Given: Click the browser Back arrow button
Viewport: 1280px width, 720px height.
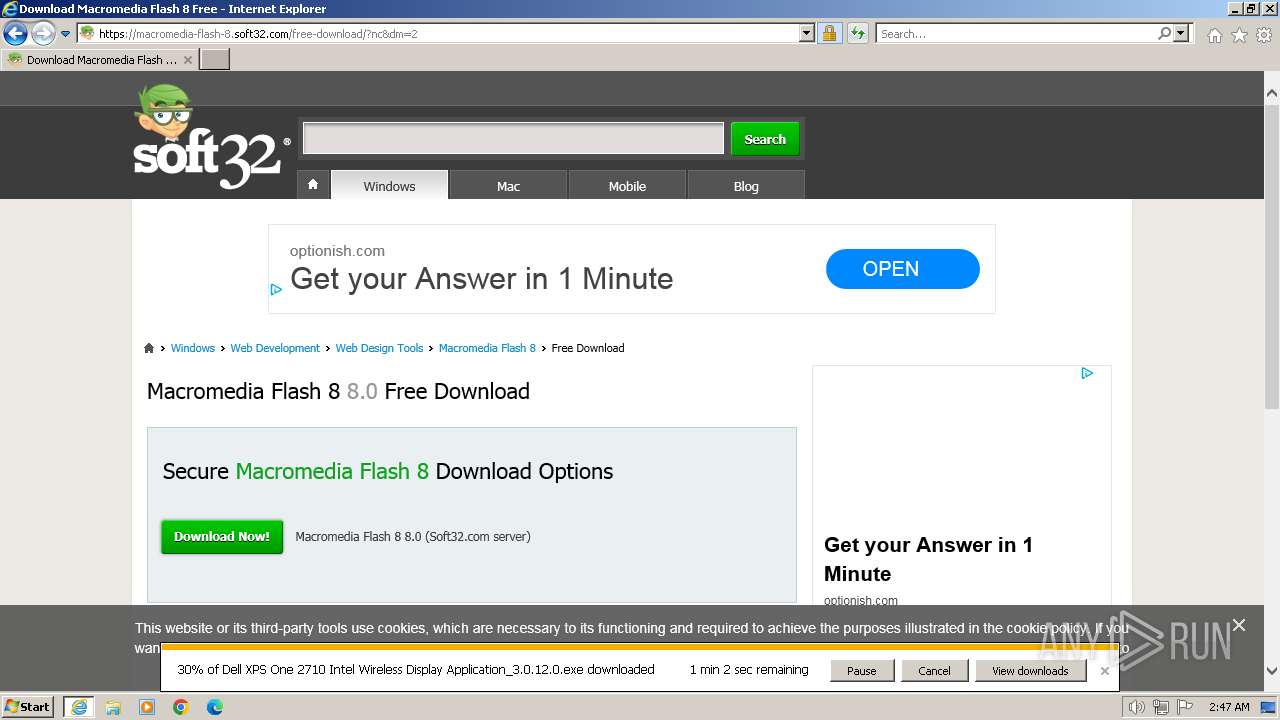Looking at the screenshot, I should pos(15,34).
